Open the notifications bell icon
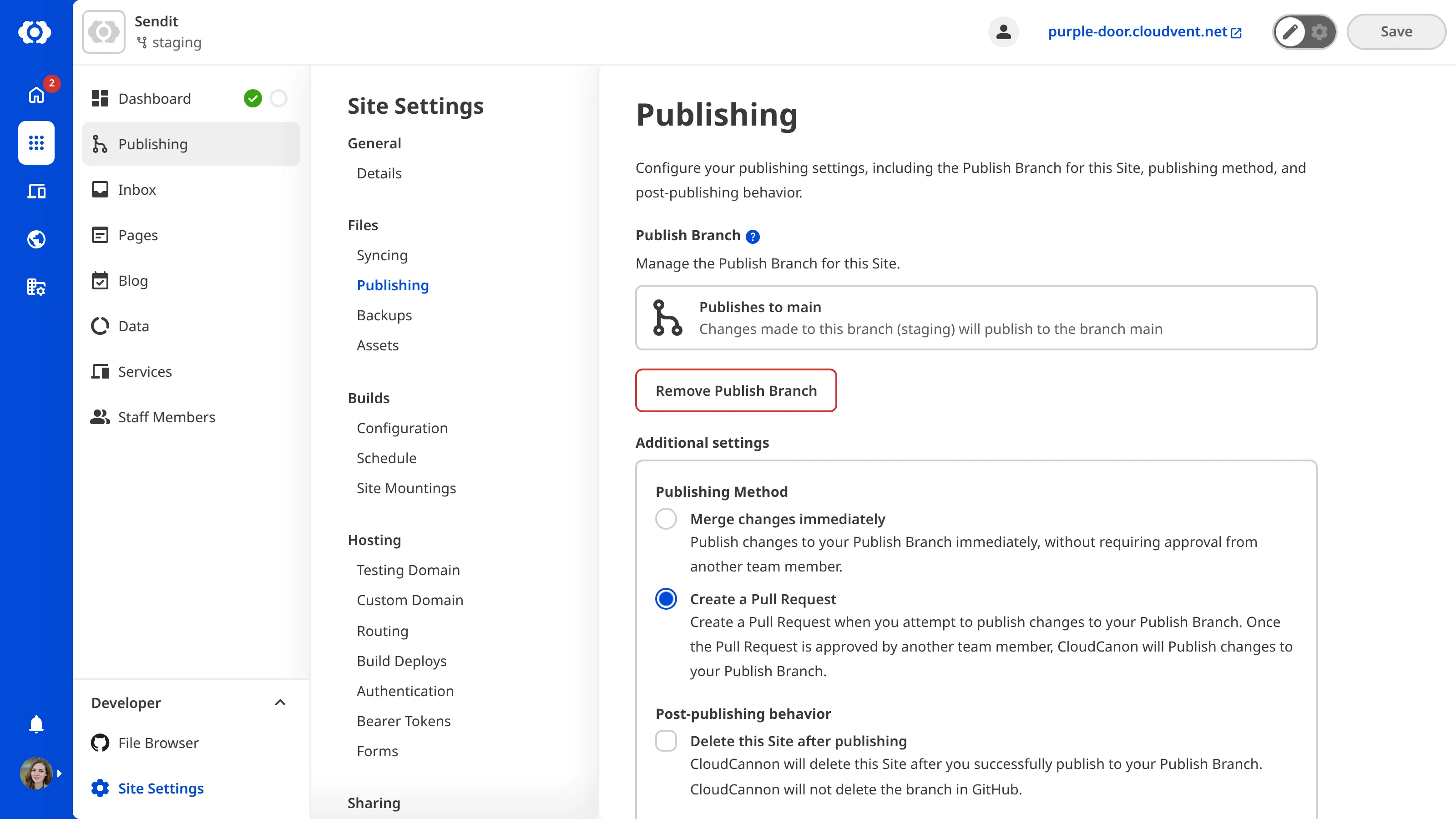1456x819 pixels. click(35, 724)
